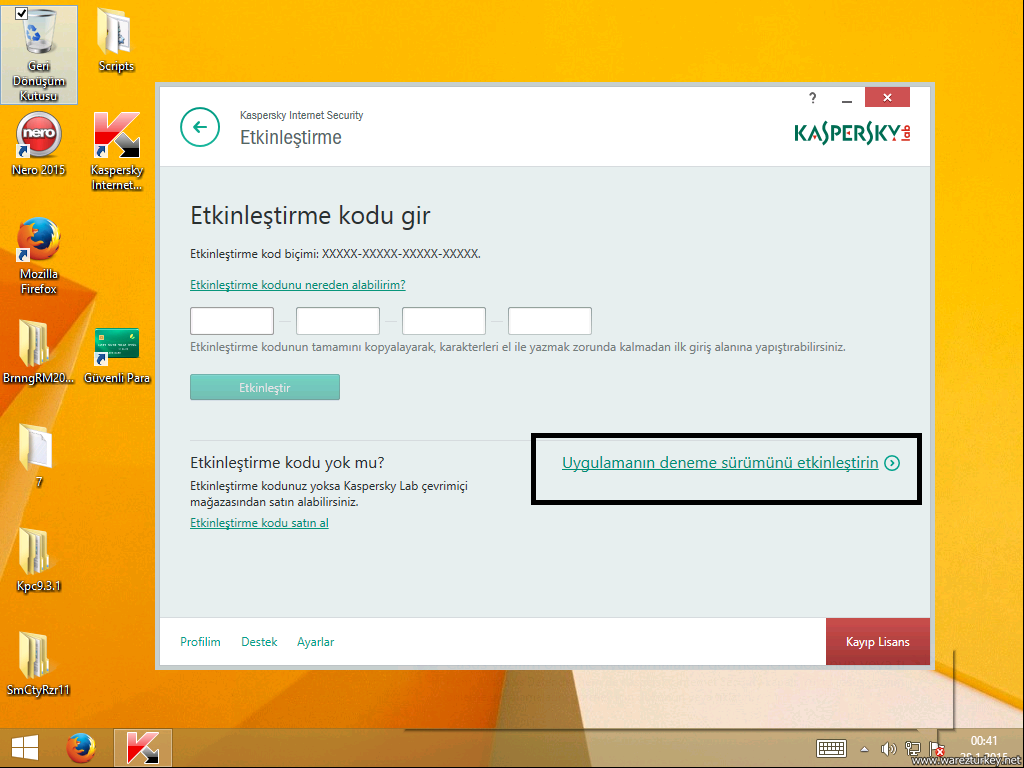
Task: Toggle the checkbox on Geri Dönüşüm Kutusu
Action: click(x=21, y=12)
